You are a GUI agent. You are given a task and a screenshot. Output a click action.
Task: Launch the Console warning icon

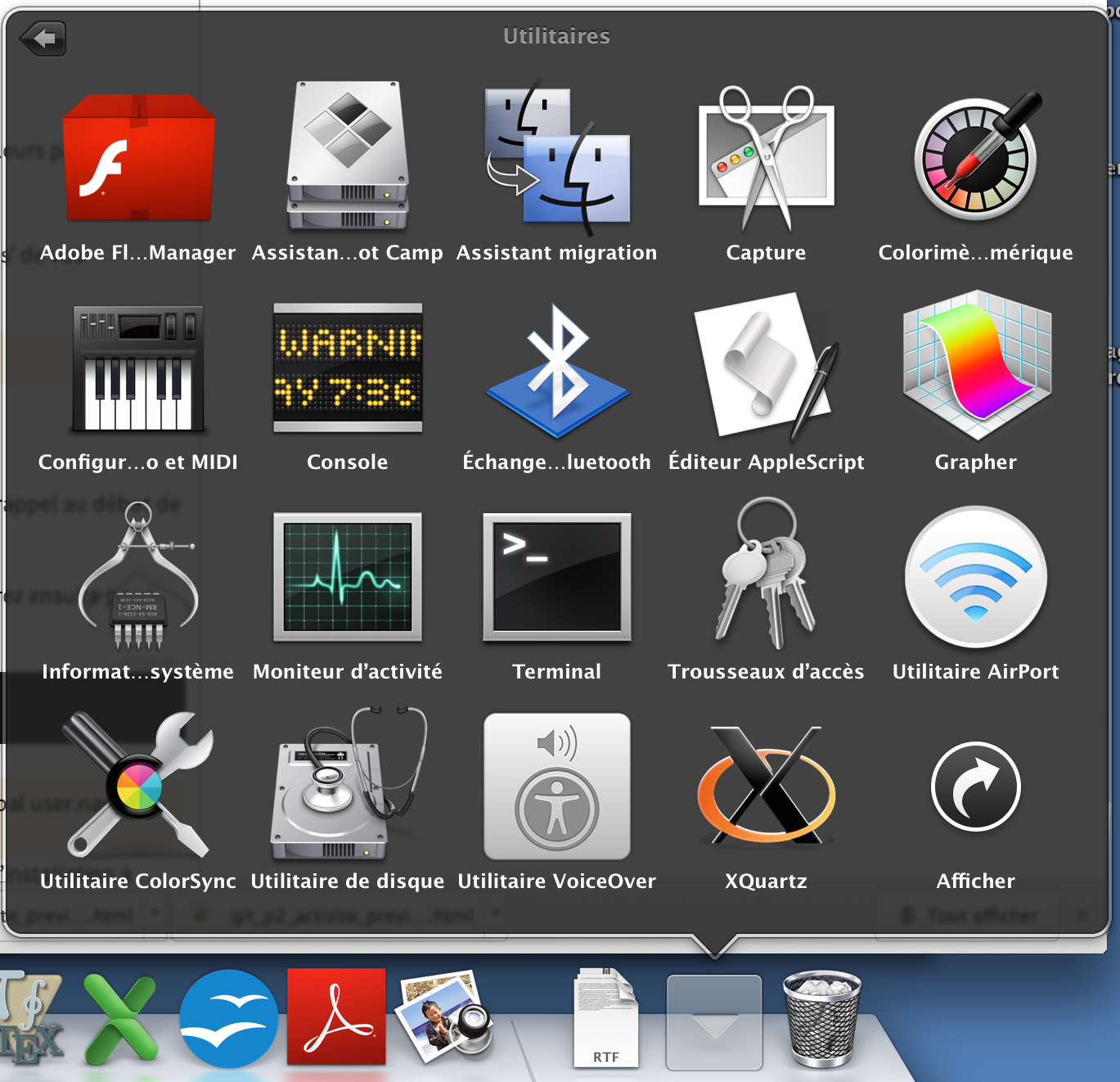(348, 367)
